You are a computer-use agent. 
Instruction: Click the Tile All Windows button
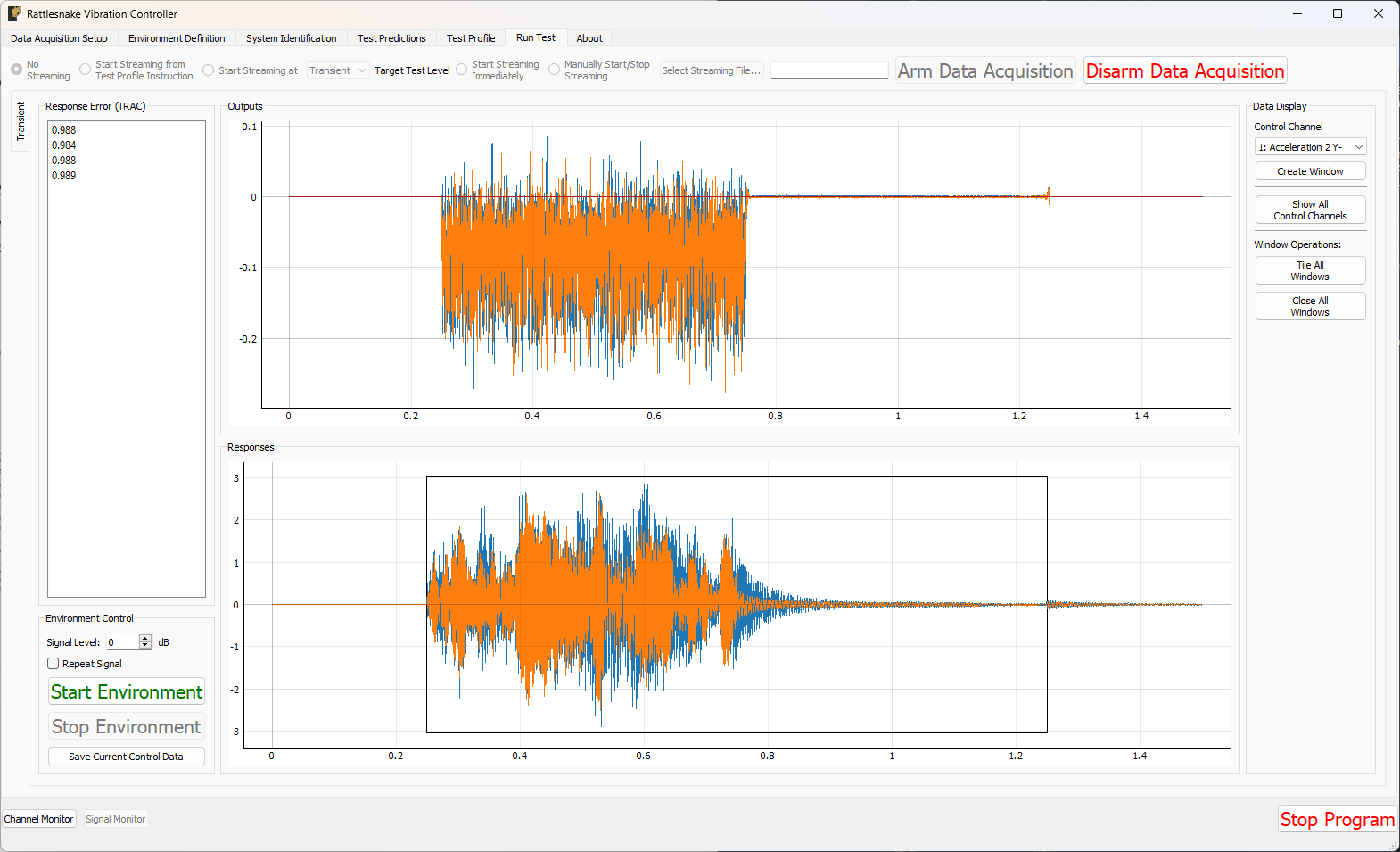coord(1311,270)
